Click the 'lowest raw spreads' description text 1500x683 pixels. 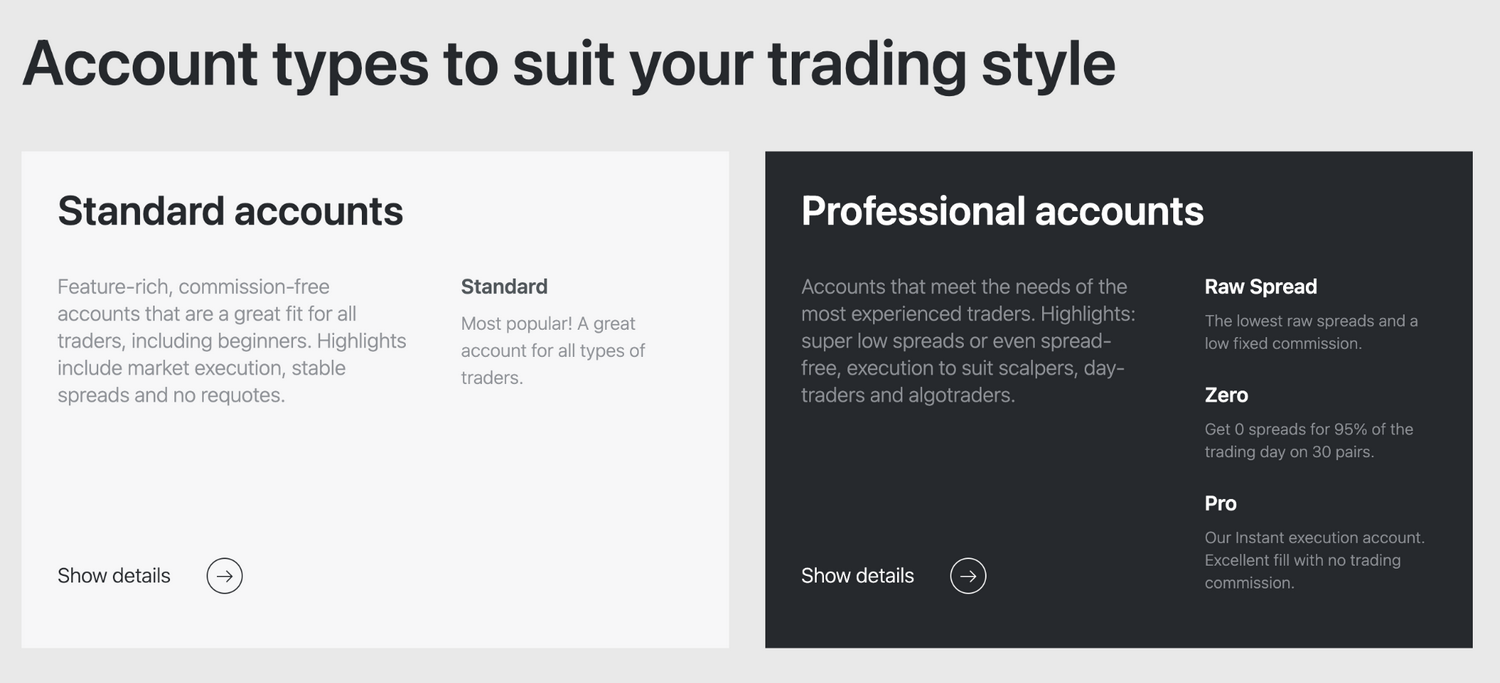point(1311,332)
